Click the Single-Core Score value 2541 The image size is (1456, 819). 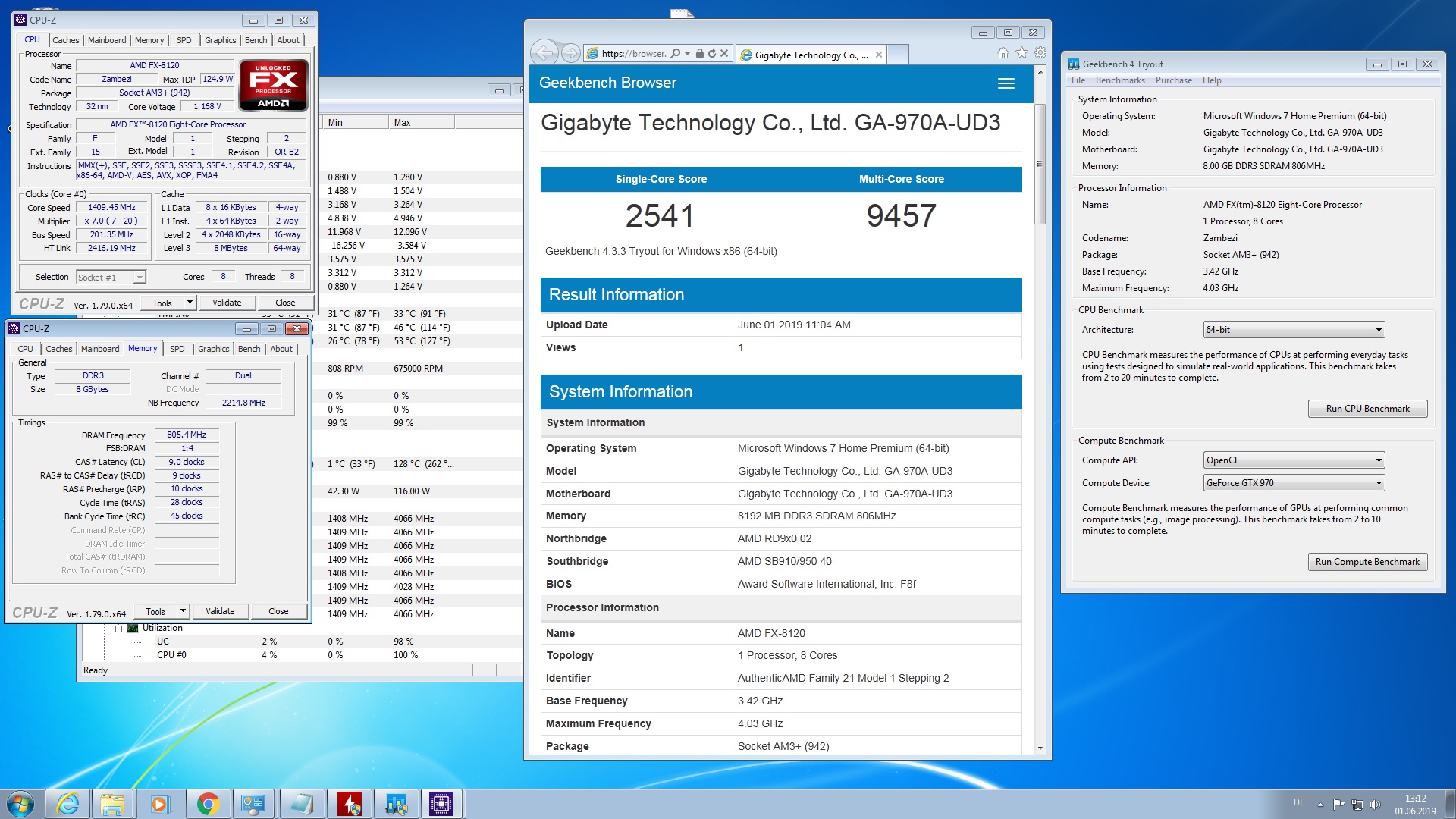[x=660, y=216]
